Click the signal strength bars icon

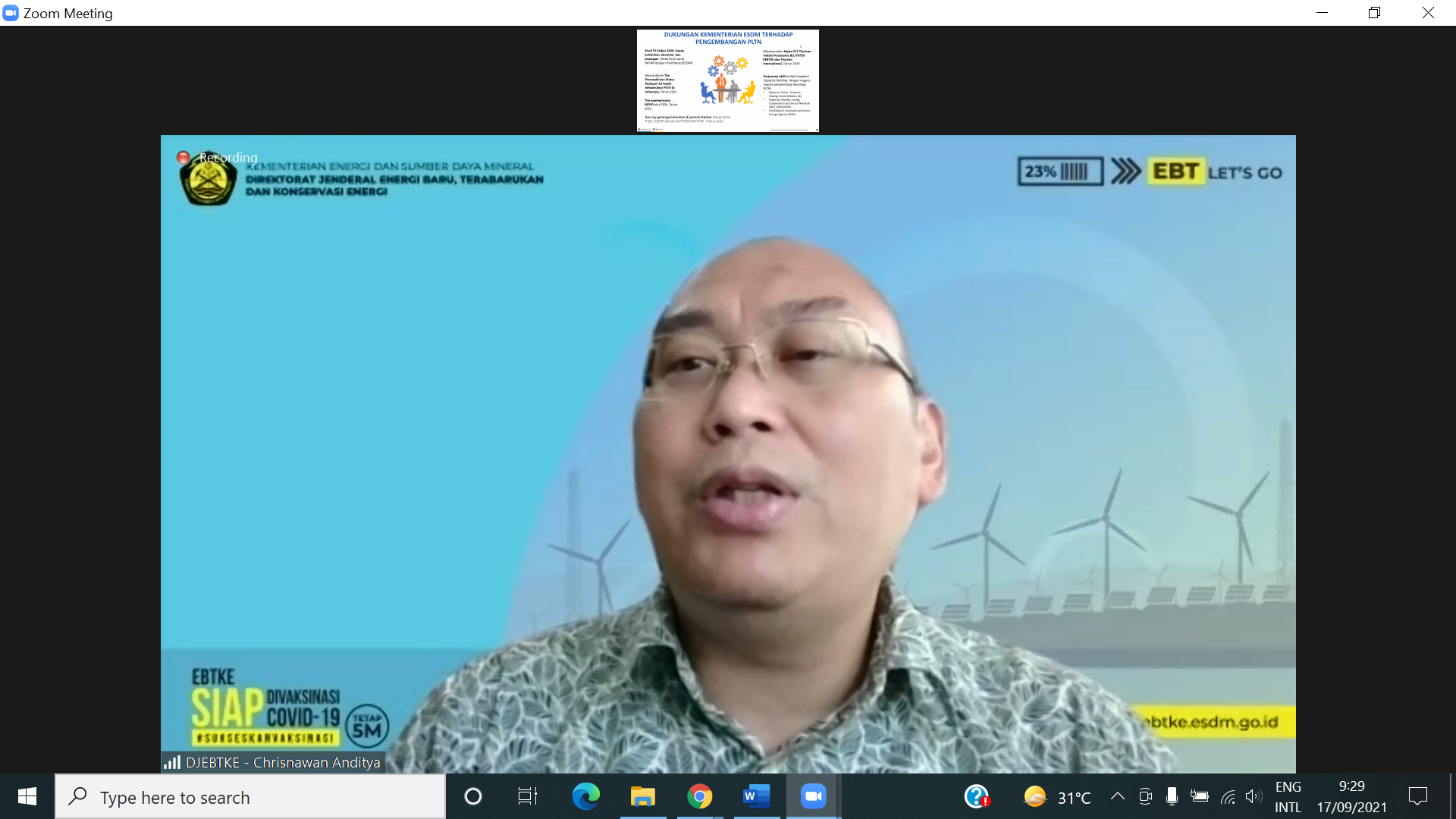172,762
